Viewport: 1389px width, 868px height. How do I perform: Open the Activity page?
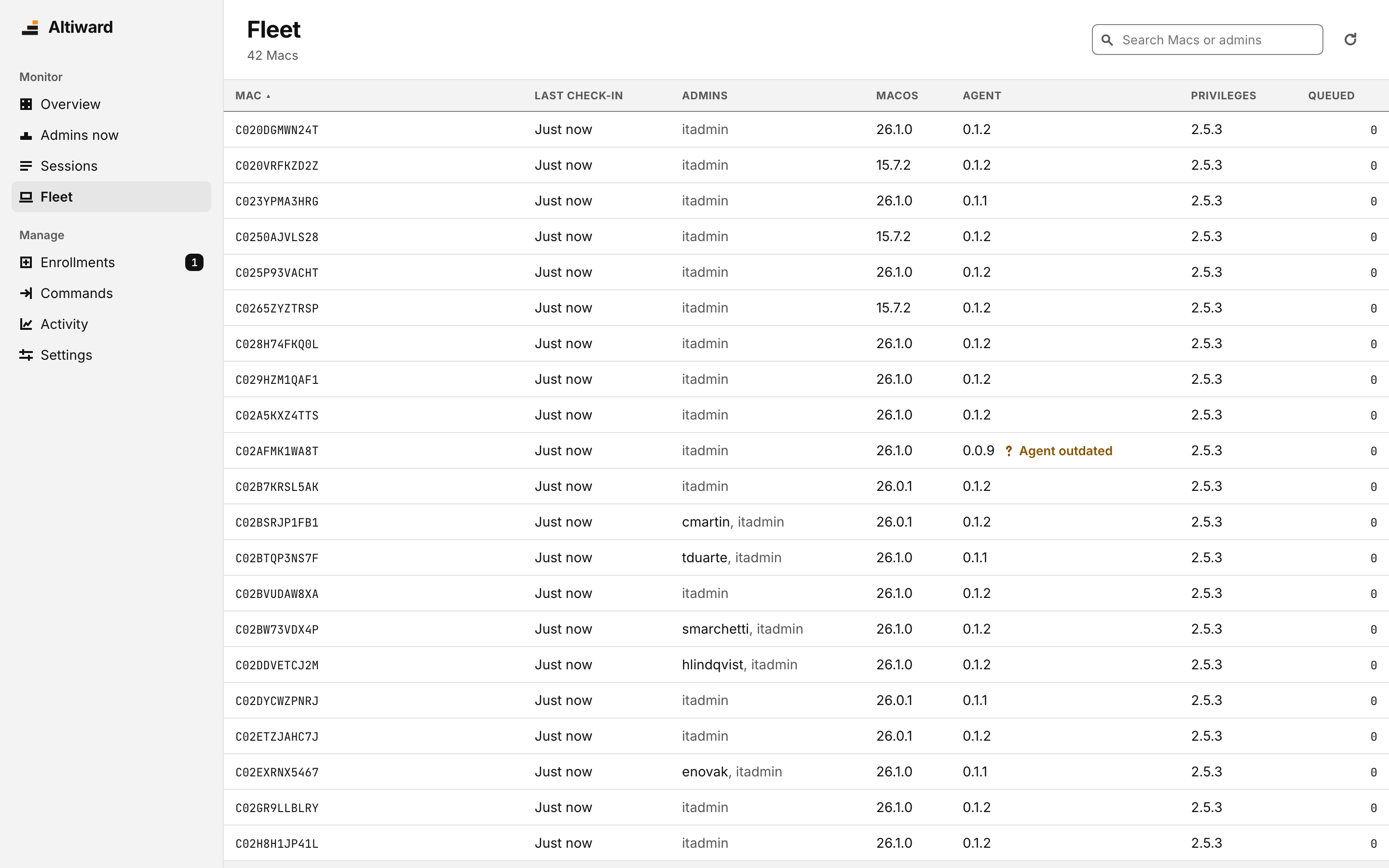(x=111, y=325)
